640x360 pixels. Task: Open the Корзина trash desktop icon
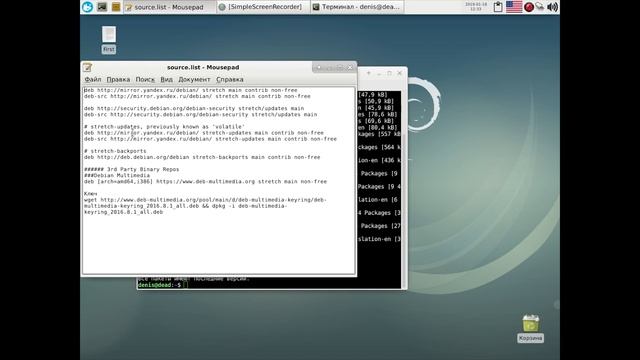coord(530,328)
